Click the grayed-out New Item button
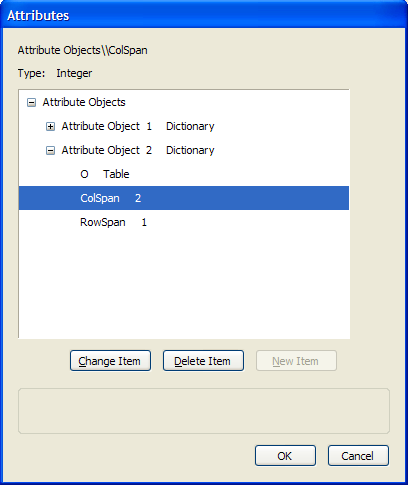This screenshot has width=408, height=486. coord(296,361)
